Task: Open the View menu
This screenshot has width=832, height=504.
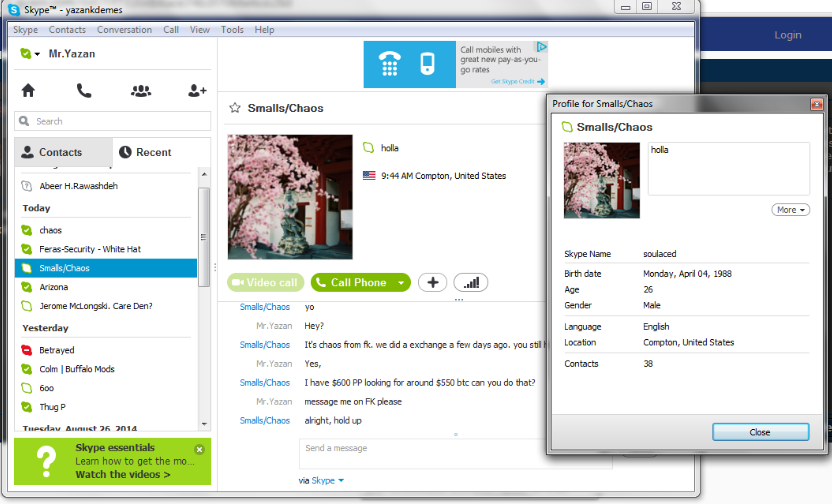Action: click(x=200, y=30)
